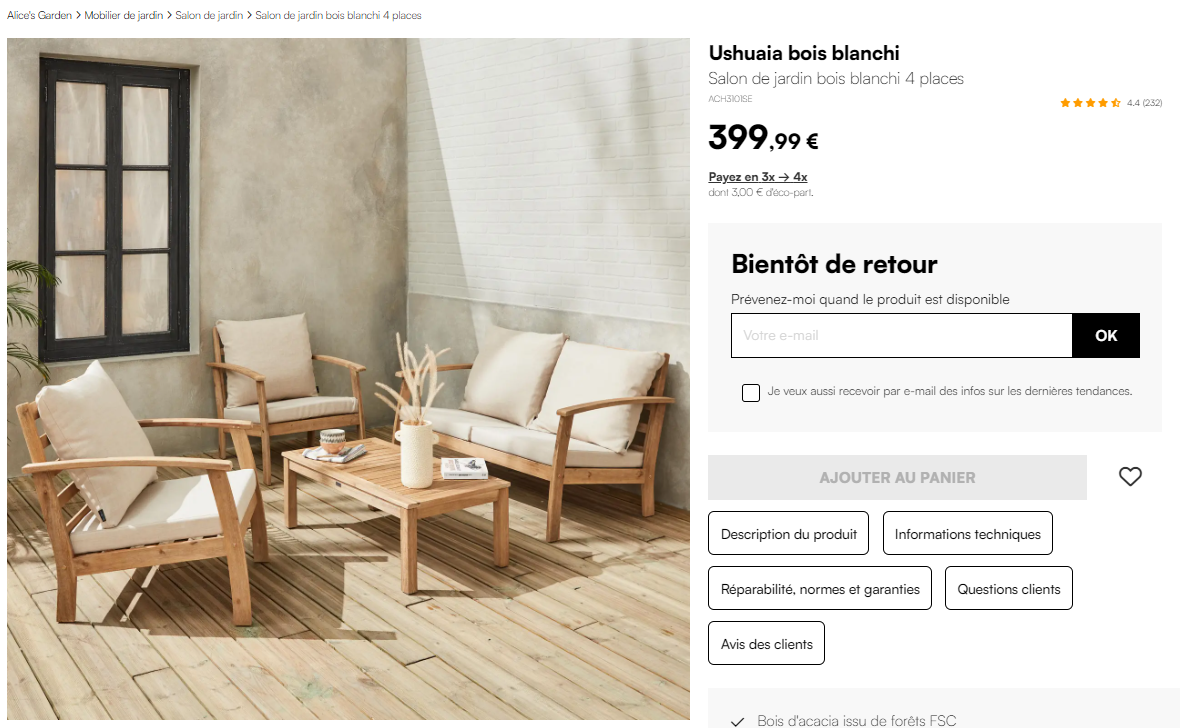Go to Description du produit section

point(789,534)
